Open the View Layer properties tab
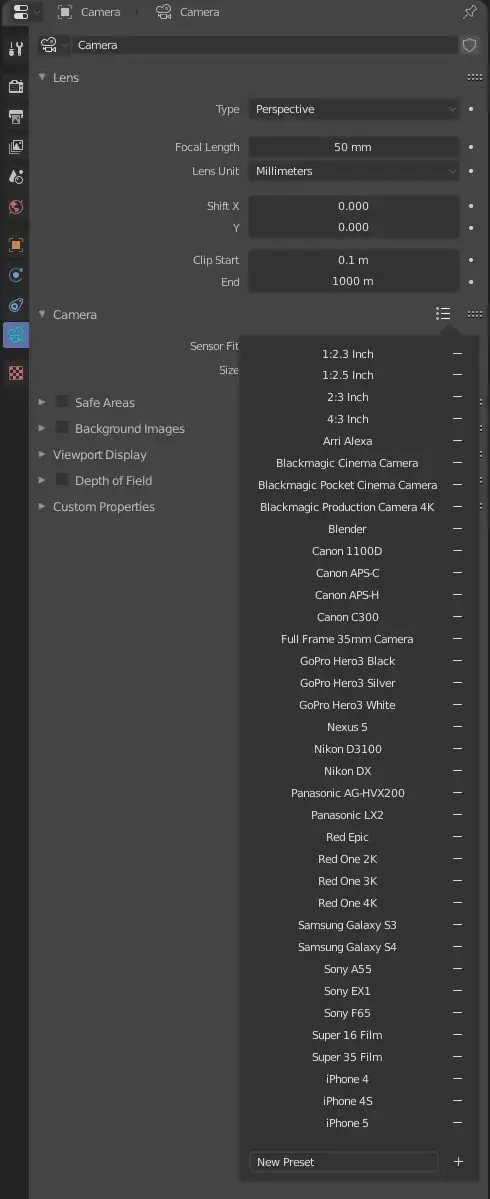The image size is (490, 1199). point(15,146)
